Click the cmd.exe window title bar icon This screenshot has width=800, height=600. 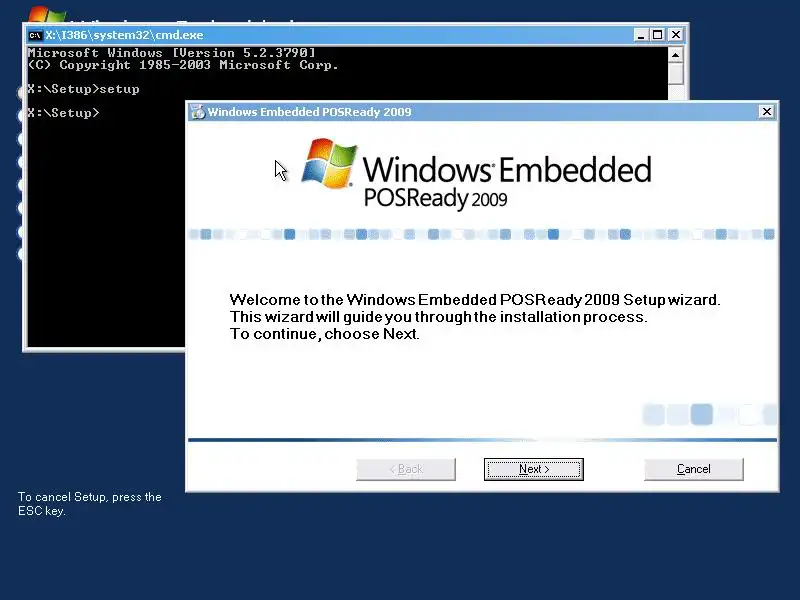[x=35, y=35]
